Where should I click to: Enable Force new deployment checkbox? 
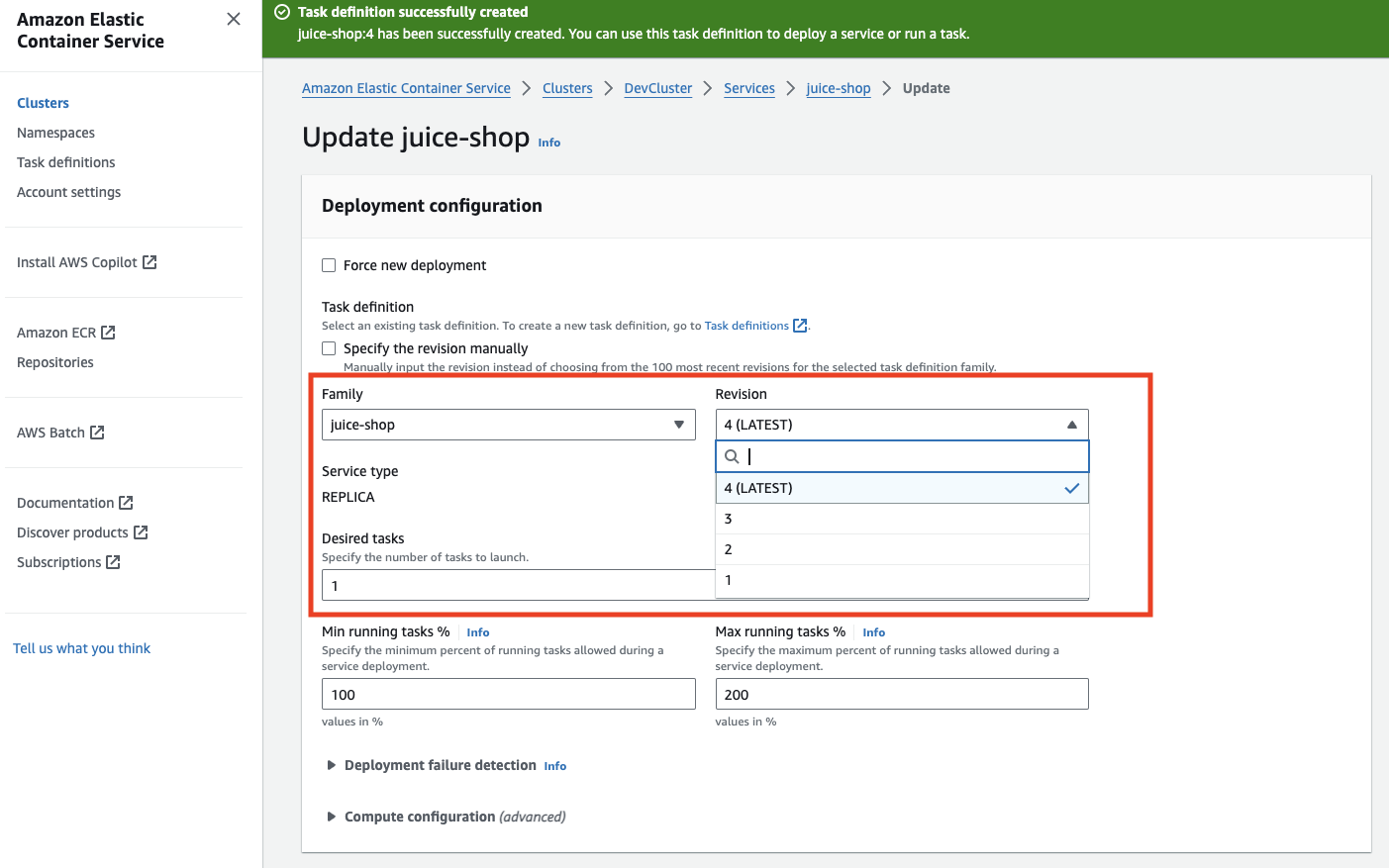pos(329,265)
